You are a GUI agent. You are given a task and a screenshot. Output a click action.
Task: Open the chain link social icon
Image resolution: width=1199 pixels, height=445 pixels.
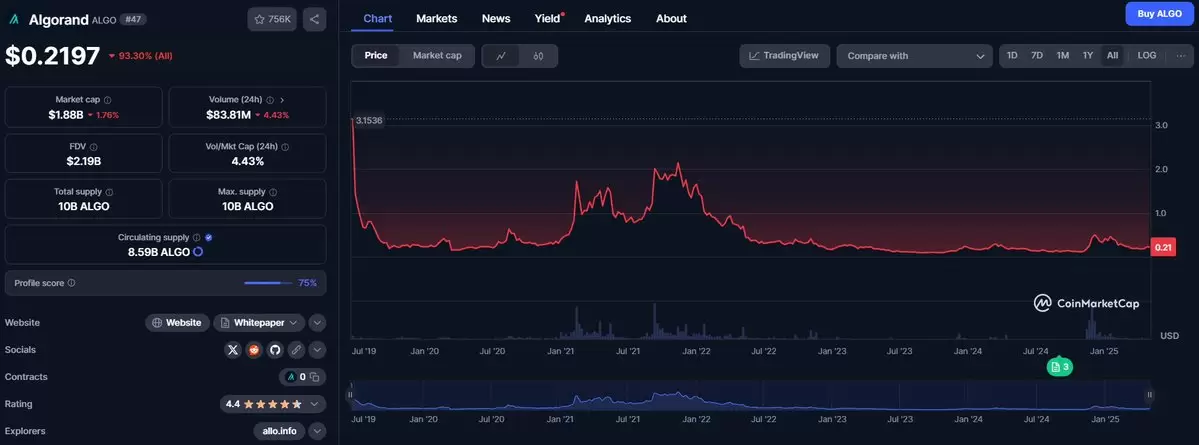(x=295, y=350)
